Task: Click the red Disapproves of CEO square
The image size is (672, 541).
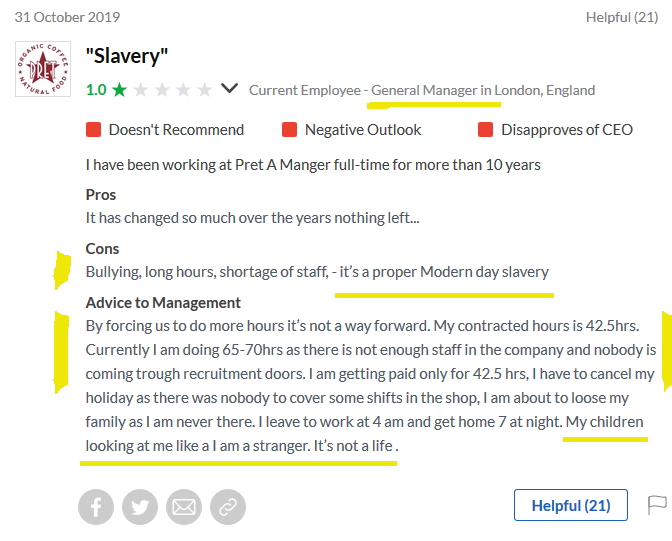Action: tap(486, 130)
